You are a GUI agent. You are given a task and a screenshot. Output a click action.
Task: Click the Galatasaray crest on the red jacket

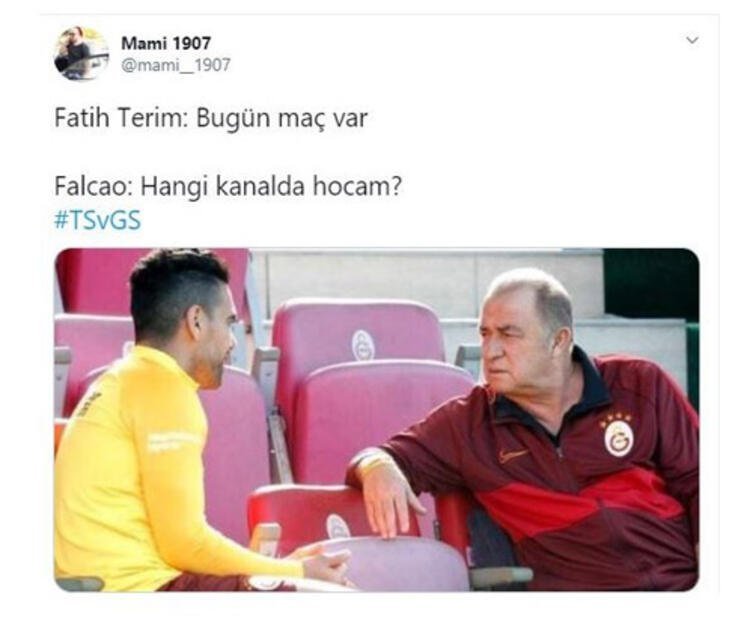point(618,438)
